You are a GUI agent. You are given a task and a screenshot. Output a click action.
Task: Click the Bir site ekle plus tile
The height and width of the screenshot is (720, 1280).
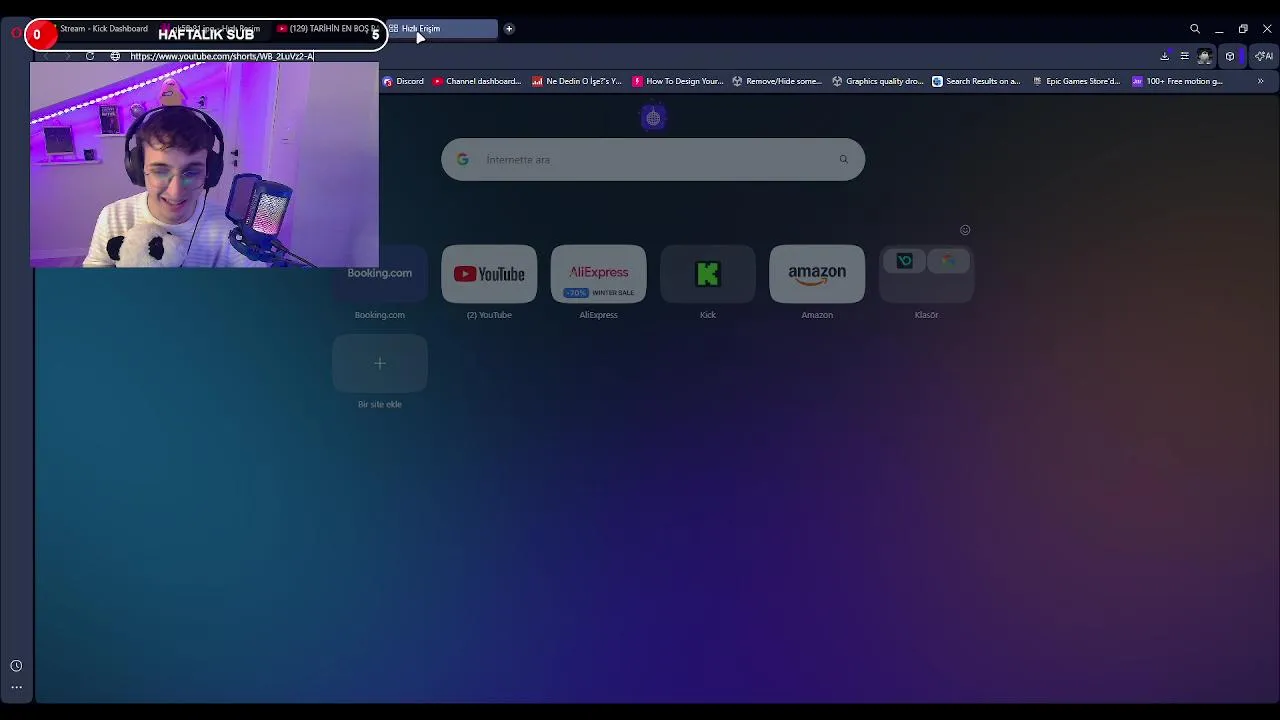pos(380,363)
